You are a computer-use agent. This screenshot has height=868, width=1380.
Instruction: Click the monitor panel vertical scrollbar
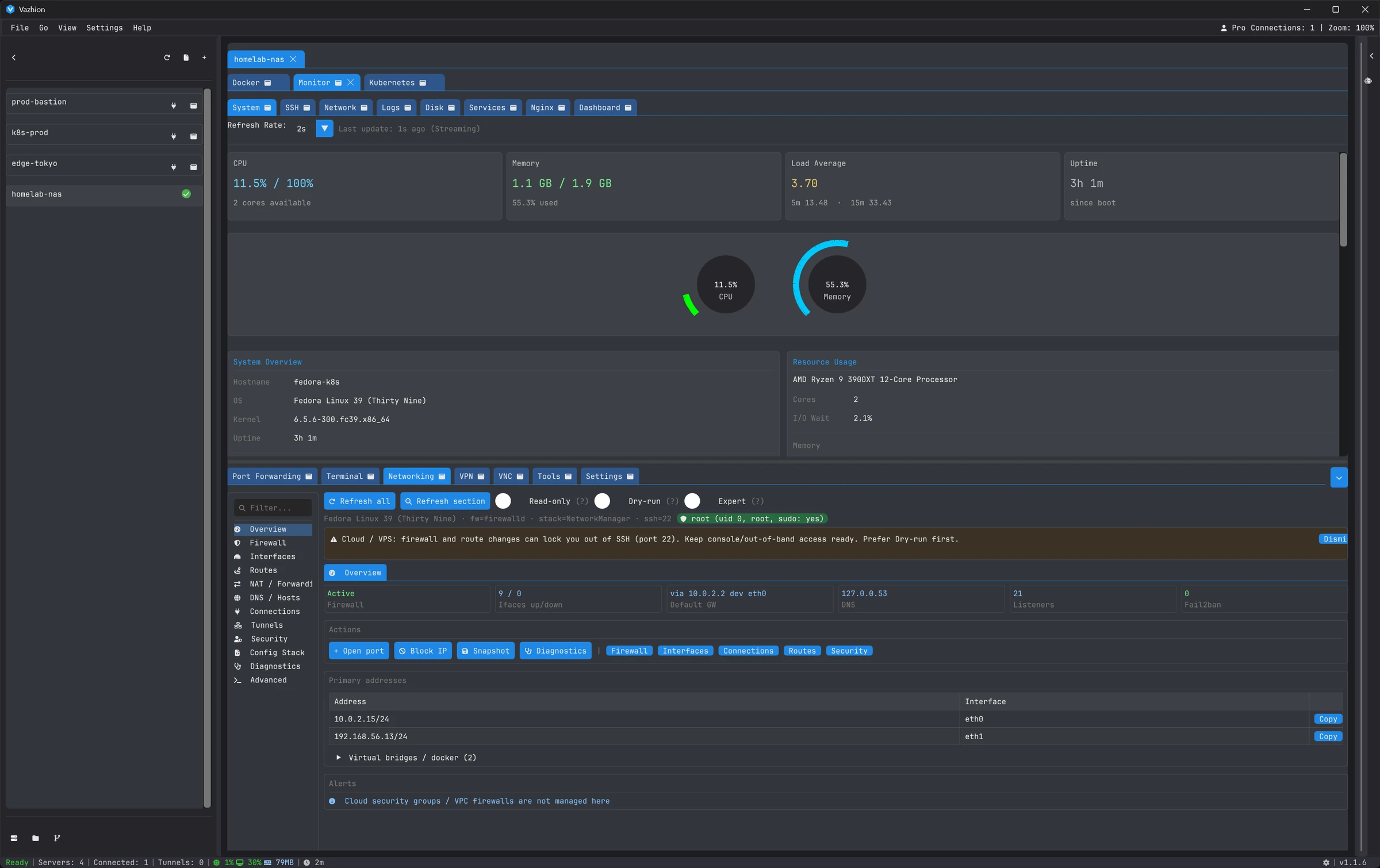1343,200
